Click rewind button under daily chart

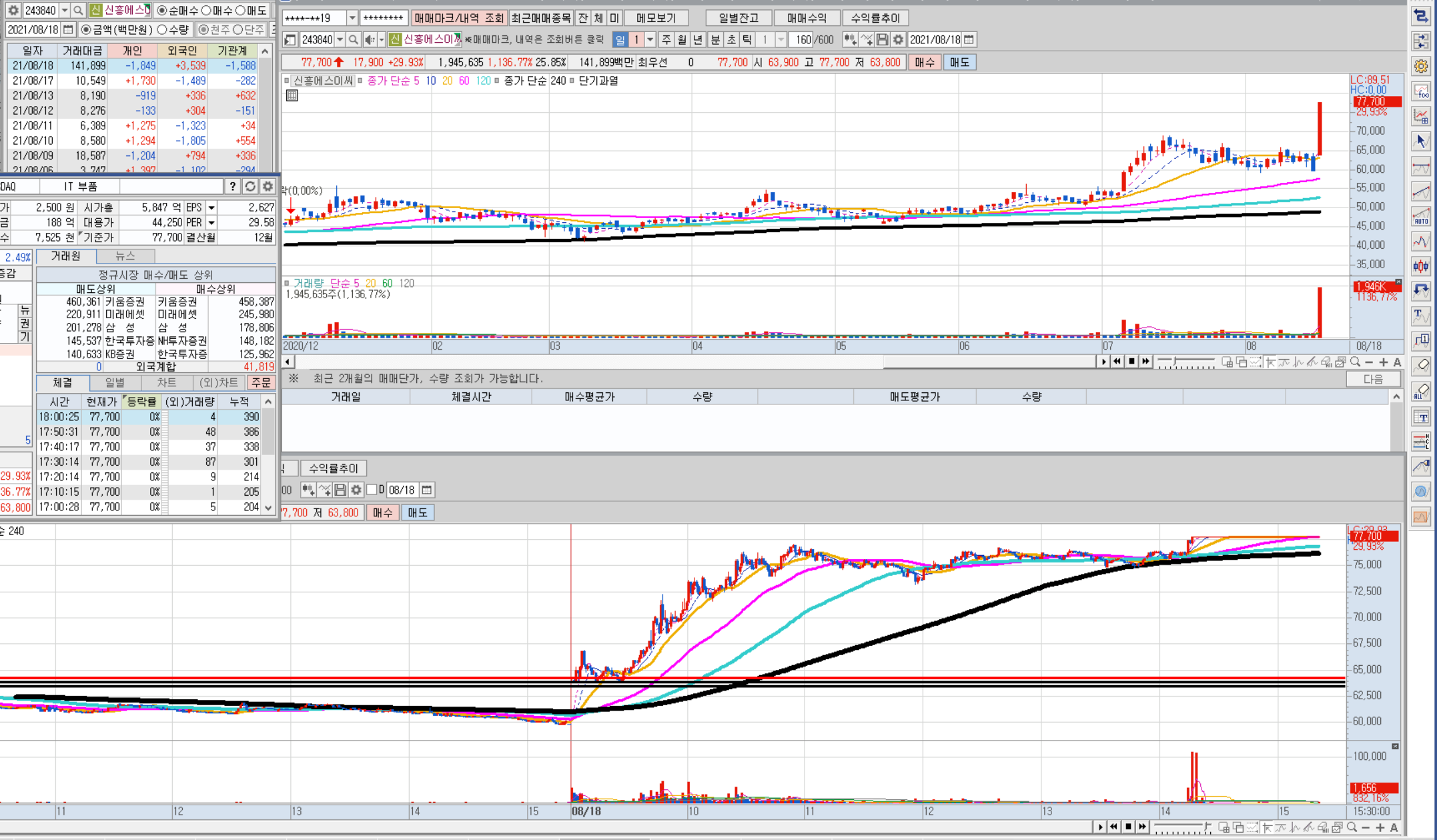pyautogui.click(x=1117, y=362)
